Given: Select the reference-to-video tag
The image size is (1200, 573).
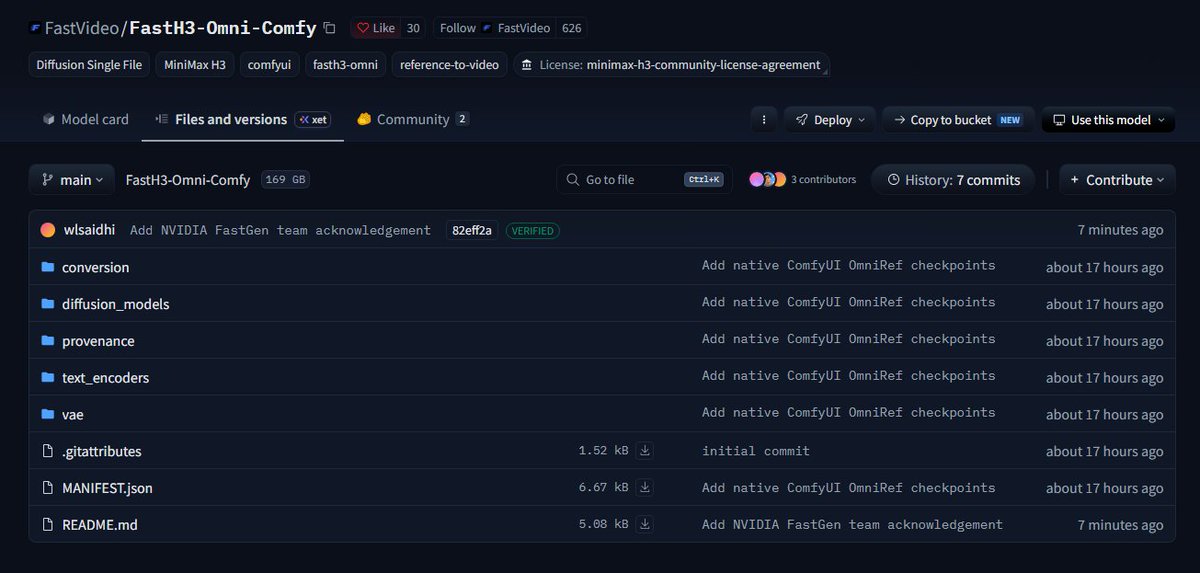Looking at the screenshot, I should coord(449,65).
